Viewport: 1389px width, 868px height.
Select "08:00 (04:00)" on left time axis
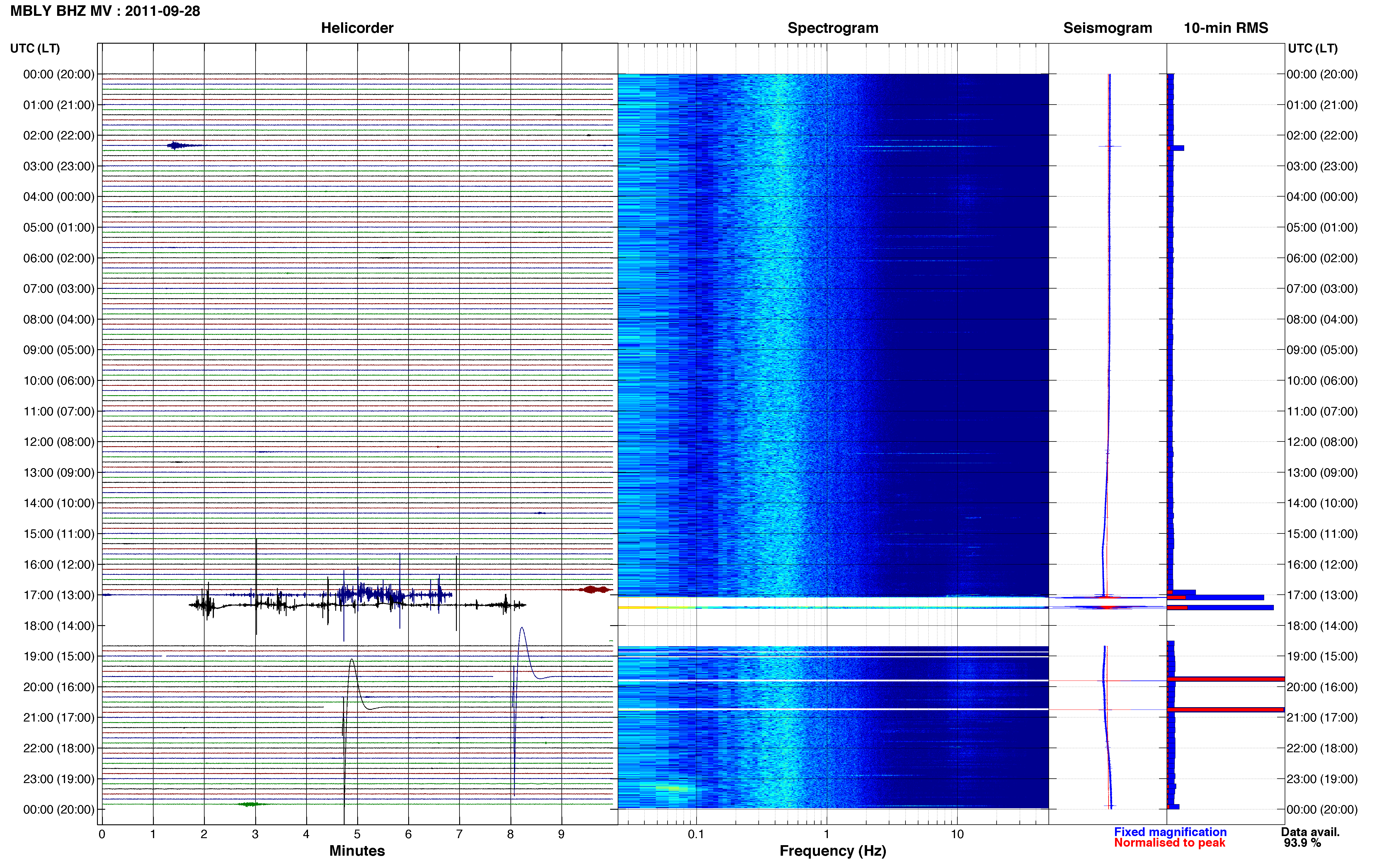pos(59,319)
